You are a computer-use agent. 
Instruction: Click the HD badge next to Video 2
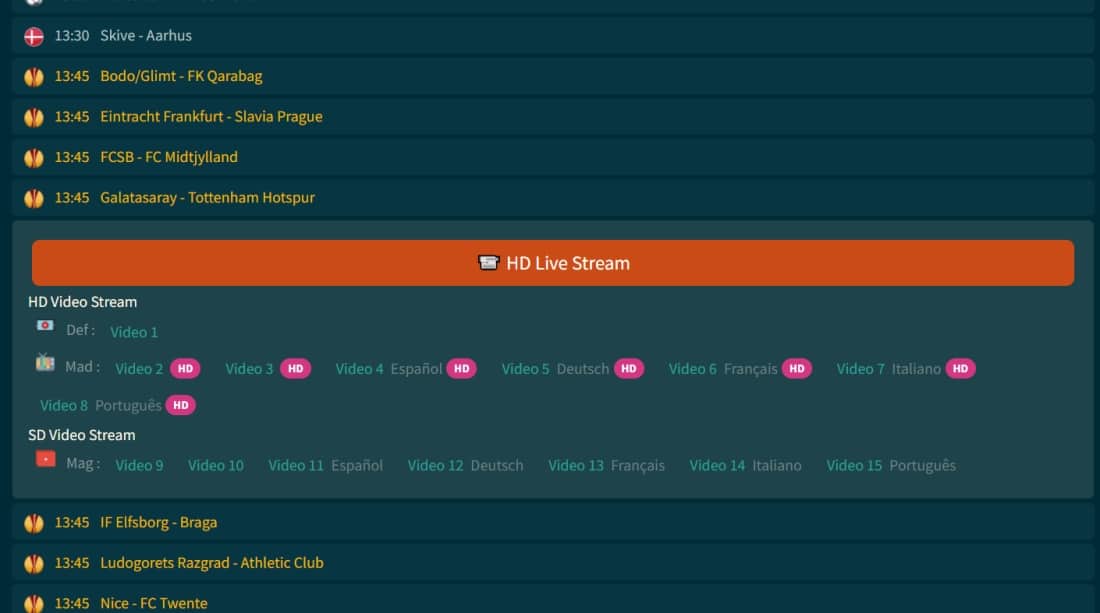coord(185,369)
